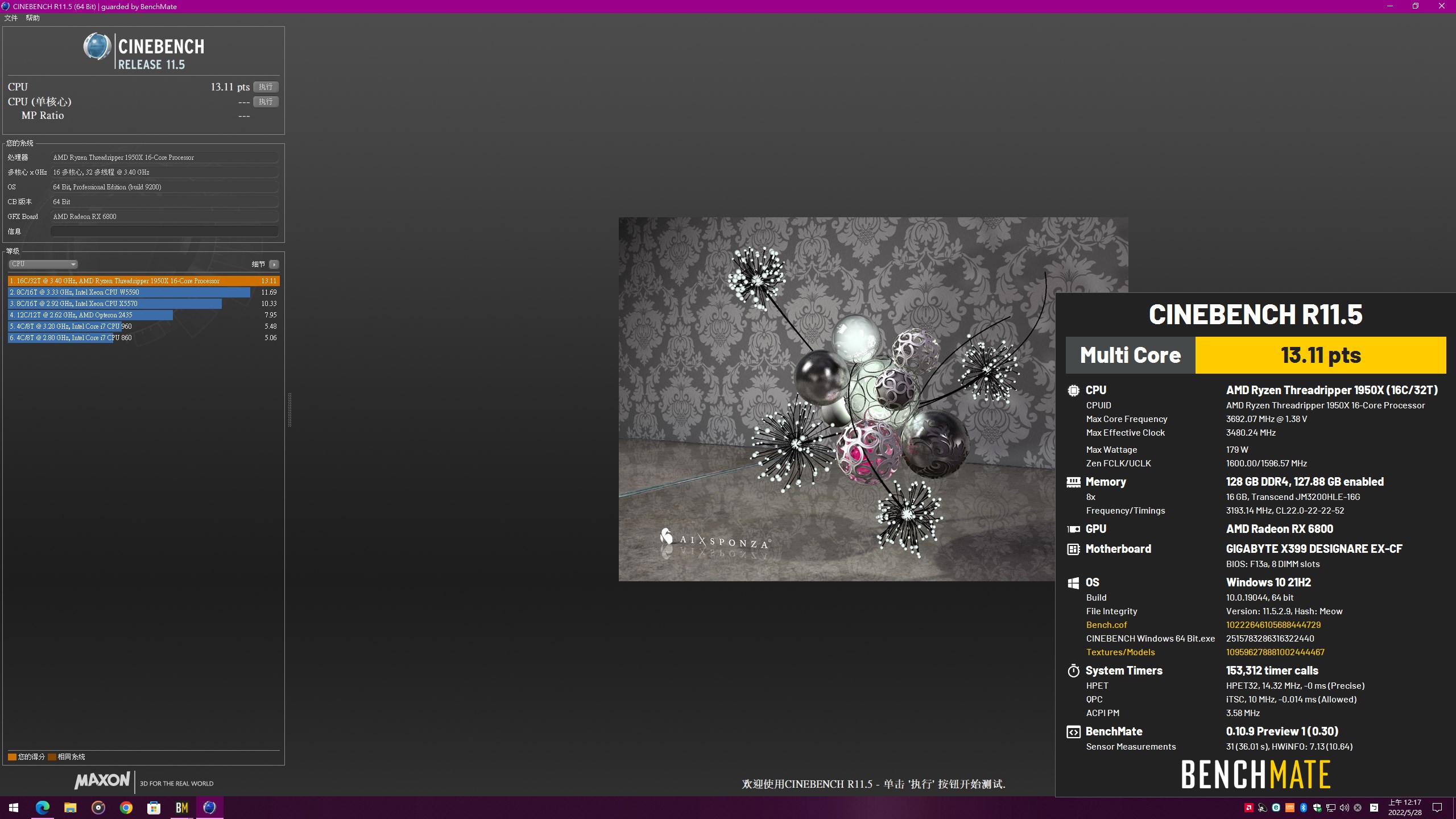This screenshot has width=1456, height=819.
Task: Open the notification center
Action: pos(1437,808)
